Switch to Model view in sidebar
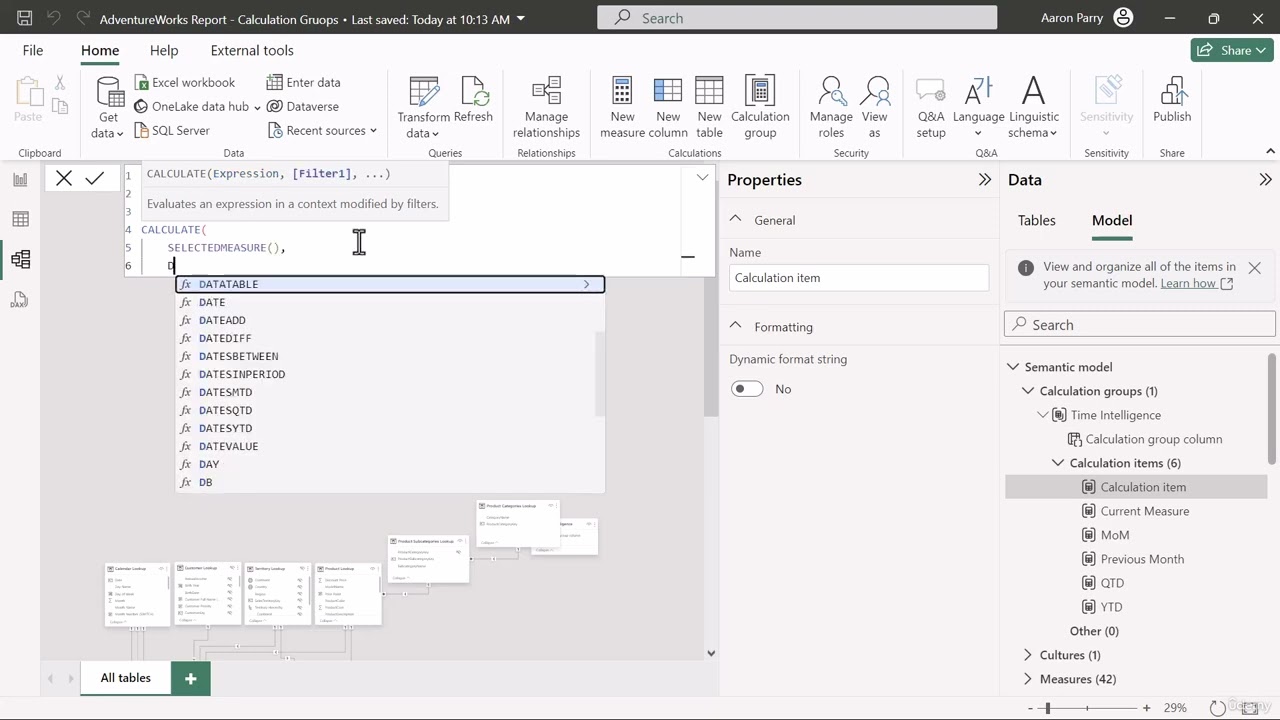Viewport: 1280px width, 720px height. (x=20, y=259)
